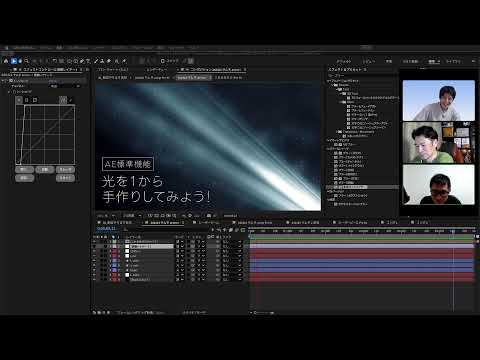Screen dimensions: 480x360
Task: Select the second layer name in timeline
Action: pos(152,246)
